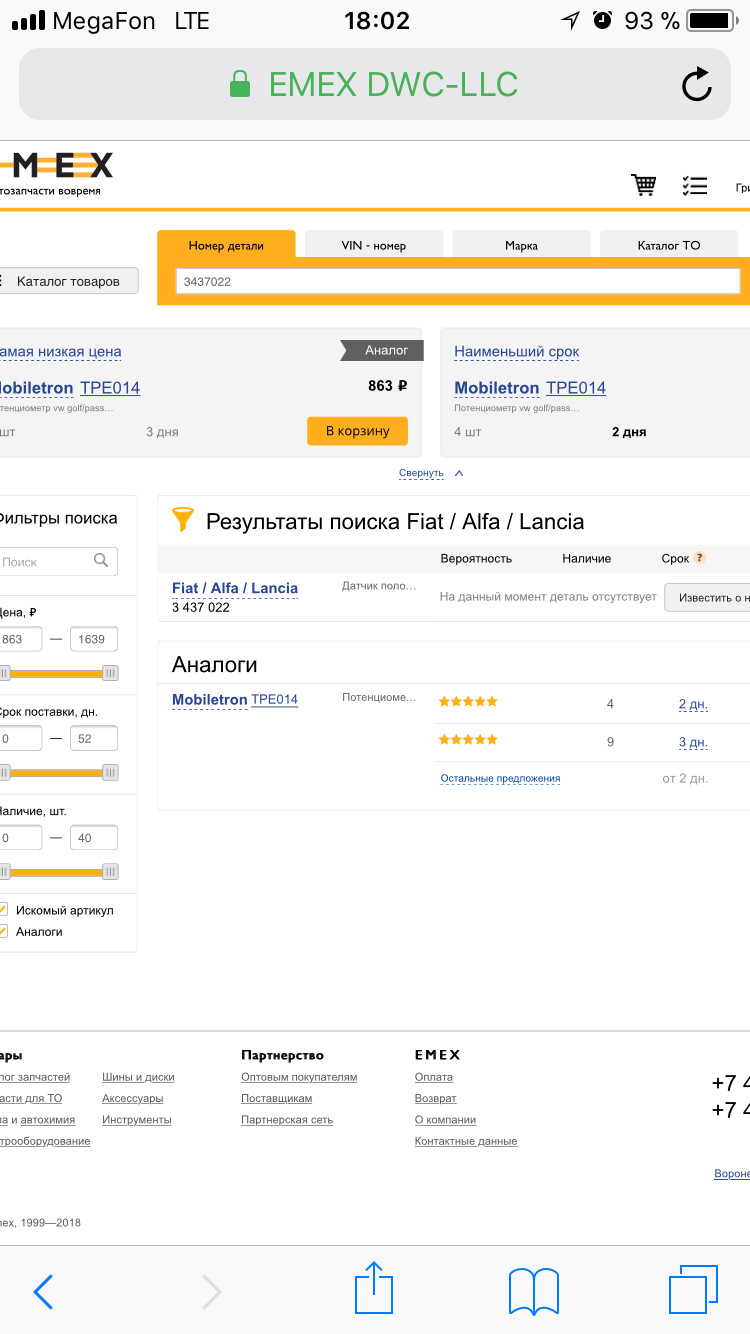Viewport: 750px width, 1334px height.
Task: Open the 'Каталог товаров' menu
Action: [x=68, y=281]
